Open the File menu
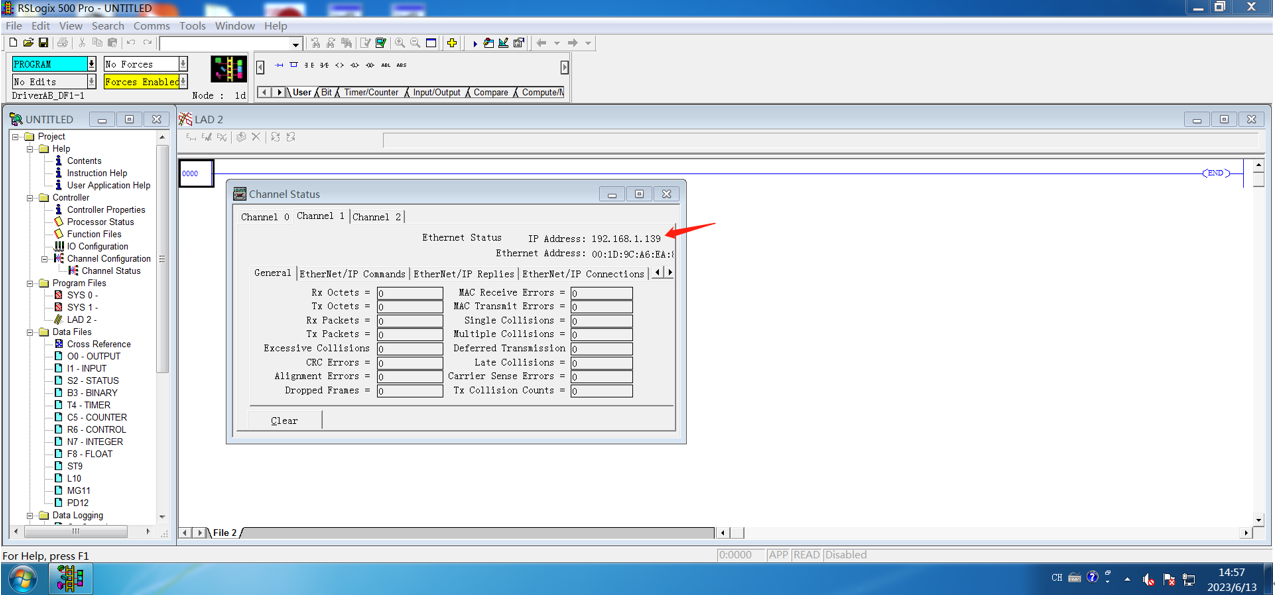This screenshot has height=595, width=1275. 14,26
